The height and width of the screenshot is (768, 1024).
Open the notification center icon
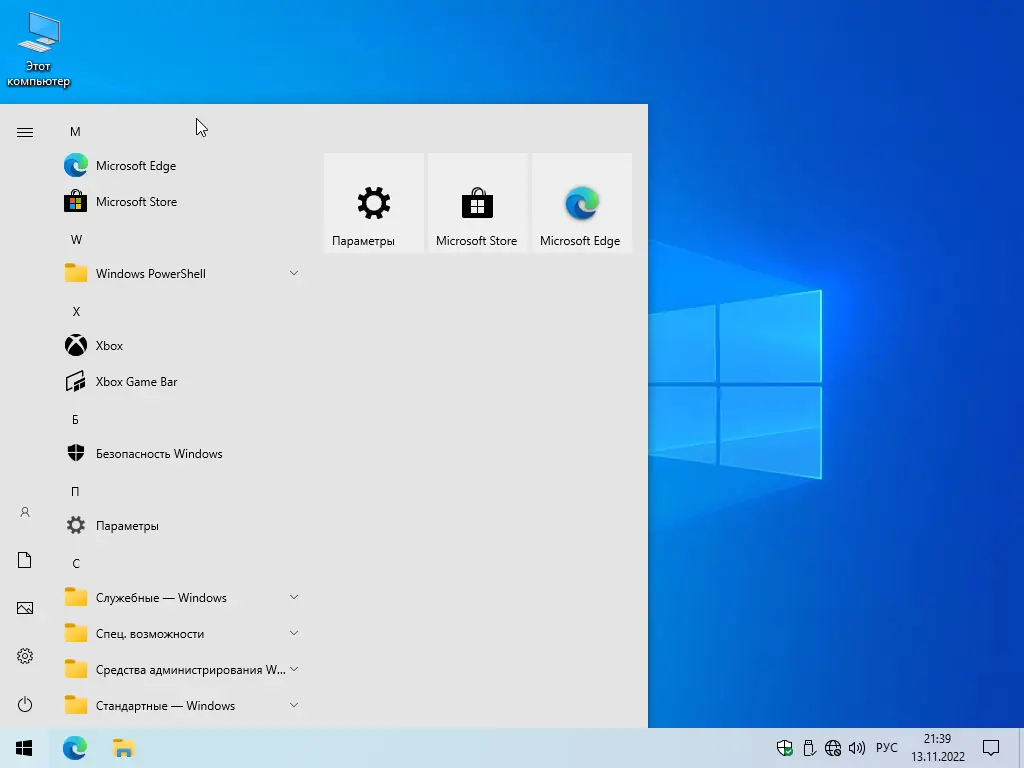991,748
